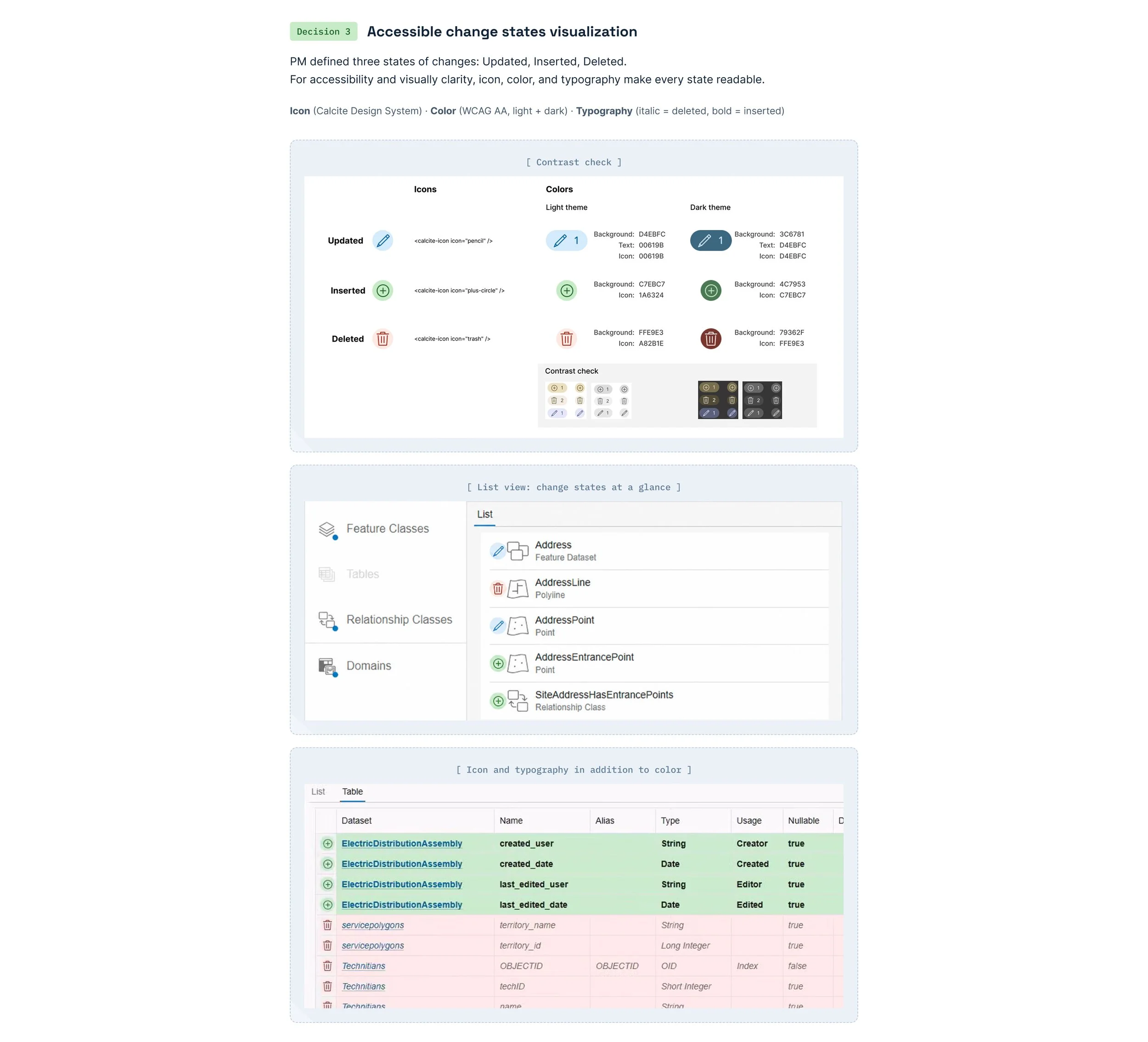
Task: Click the dark theme trash icon with background 79362F
Action: tap(711, 339)
